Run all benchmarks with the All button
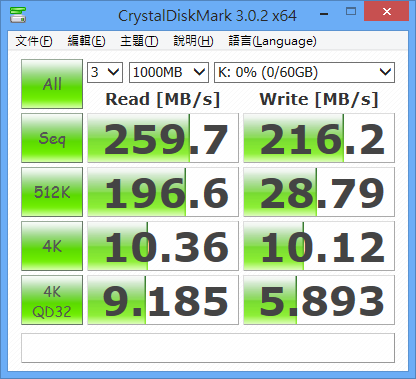 click(52, 84)
